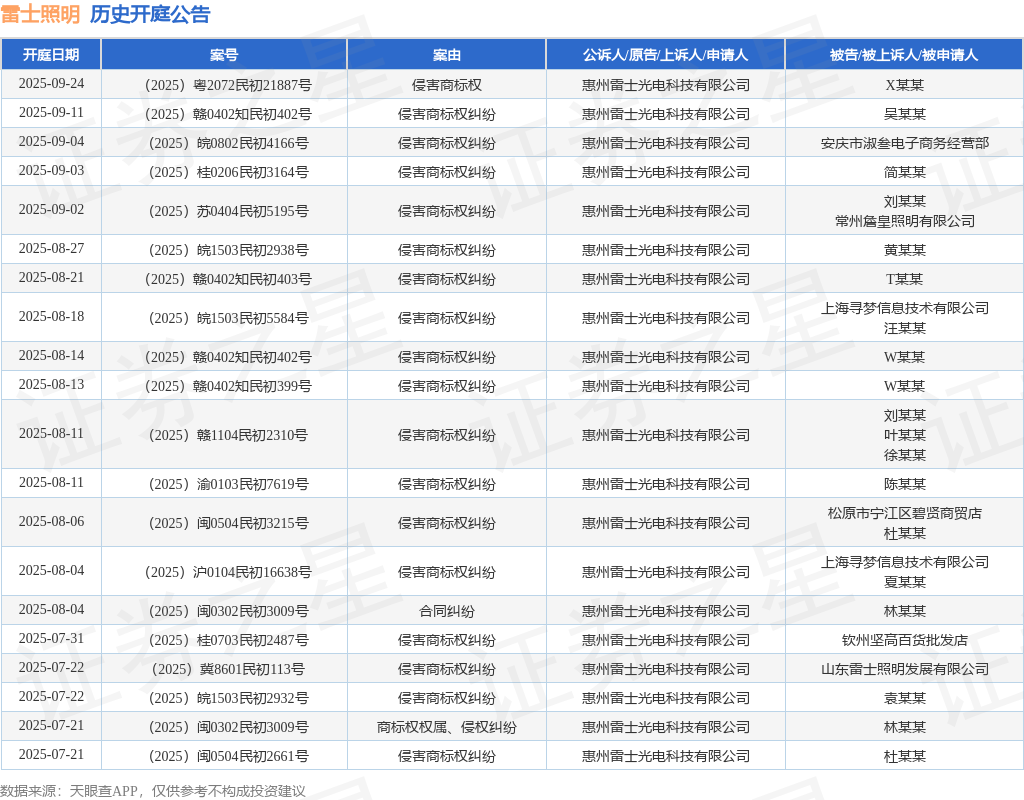Click defendant 黄某某
This screenshot has width=1024, height=800.
[904, 250]
